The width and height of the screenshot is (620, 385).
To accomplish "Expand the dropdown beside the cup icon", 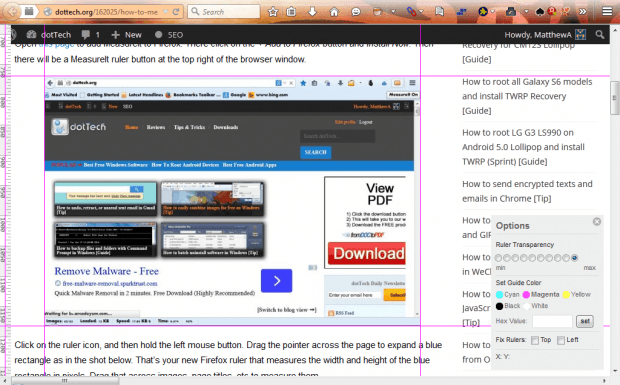I will coord(393,12).
